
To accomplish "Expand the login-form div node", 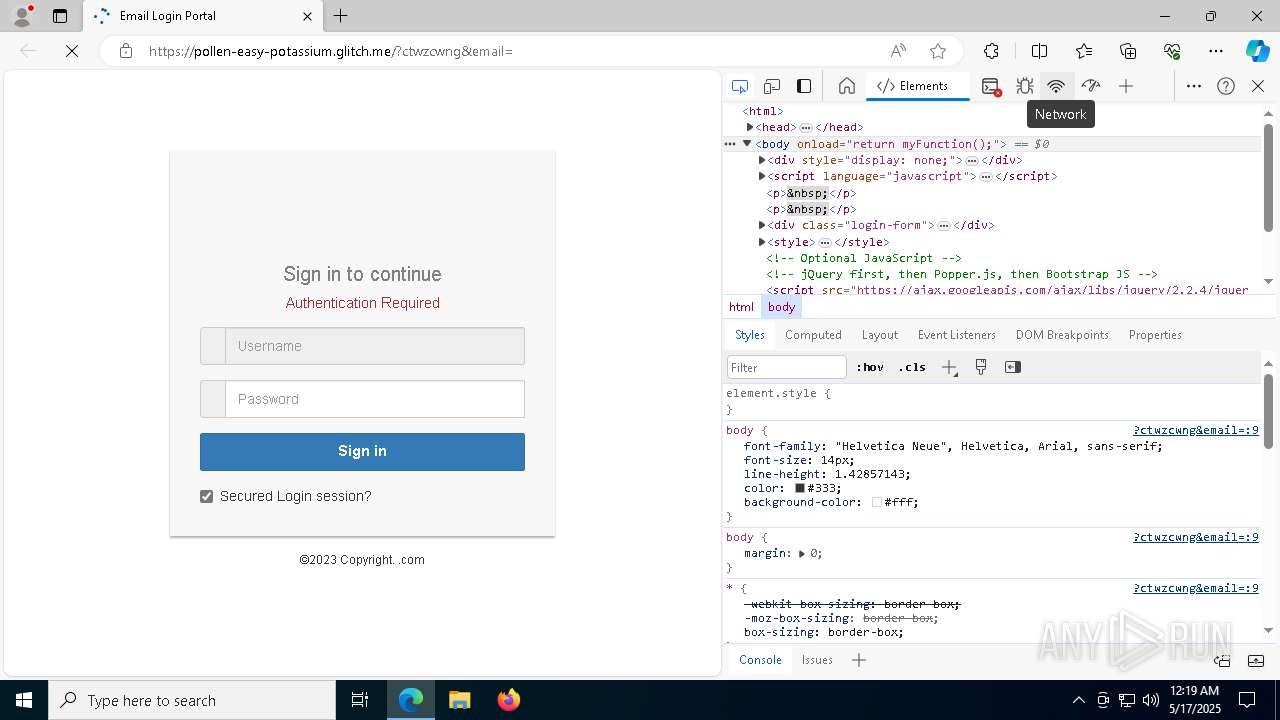I will pos(762,225).
